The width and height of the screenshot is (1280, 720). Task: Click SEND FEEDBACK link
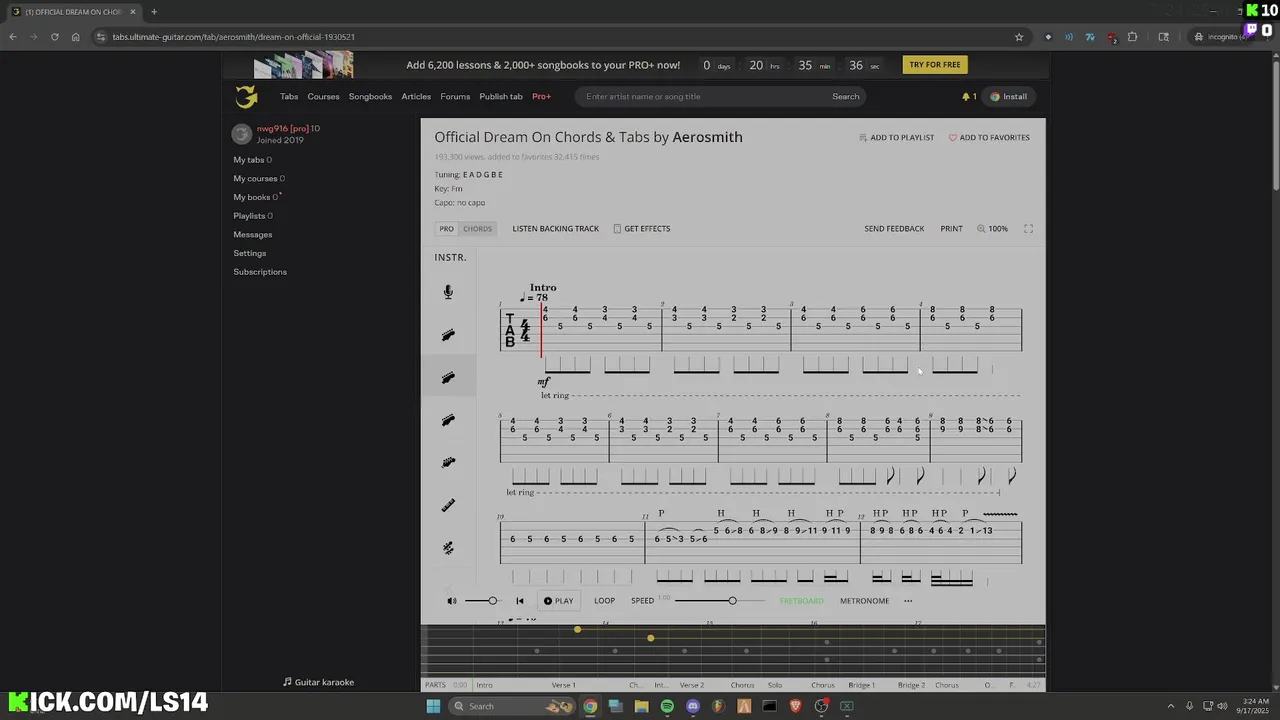point(894,229)
